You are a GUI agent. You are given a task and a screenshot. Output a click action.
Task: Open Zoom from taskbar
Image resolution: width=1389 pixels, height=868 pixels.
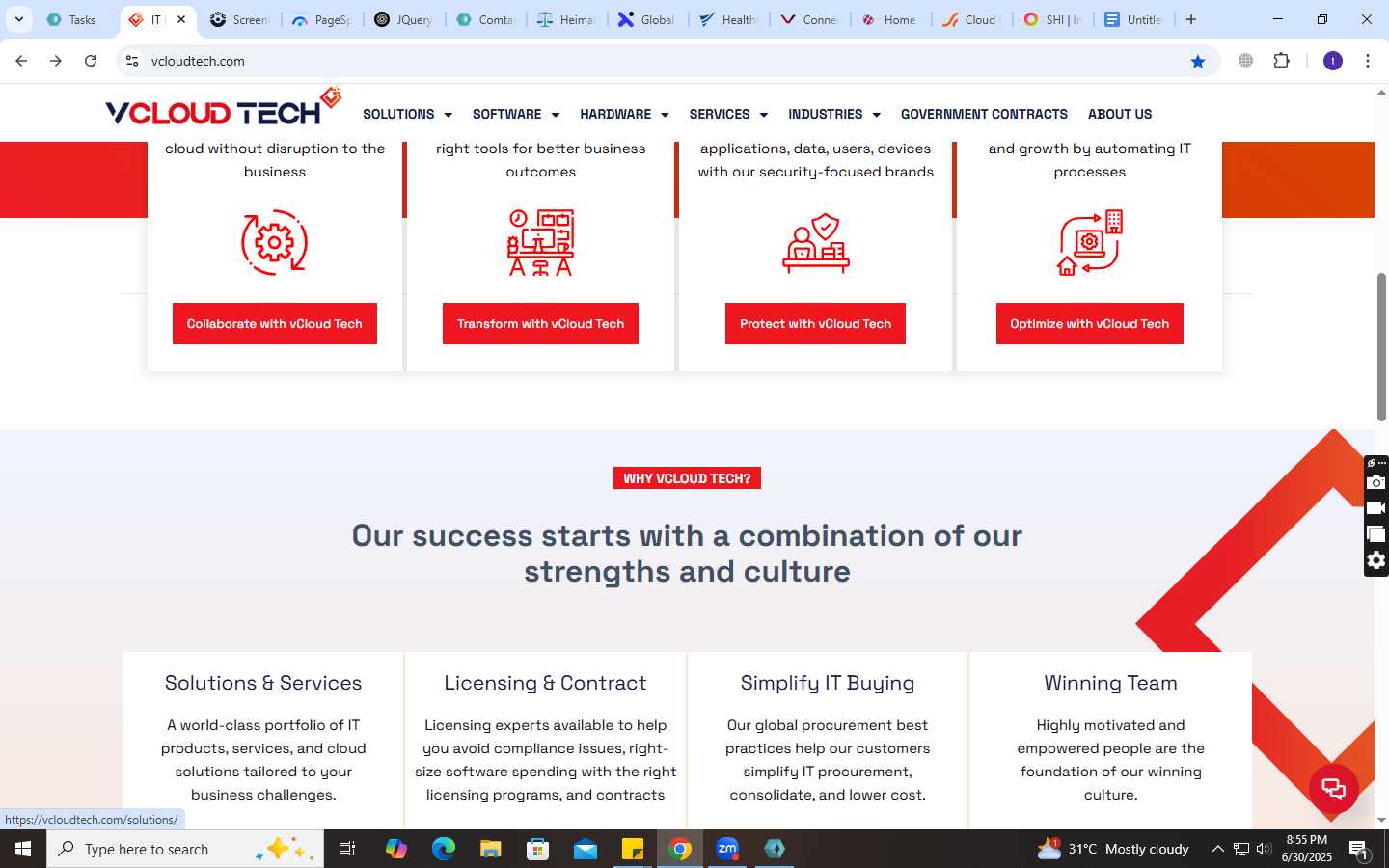tap(727, 849)
